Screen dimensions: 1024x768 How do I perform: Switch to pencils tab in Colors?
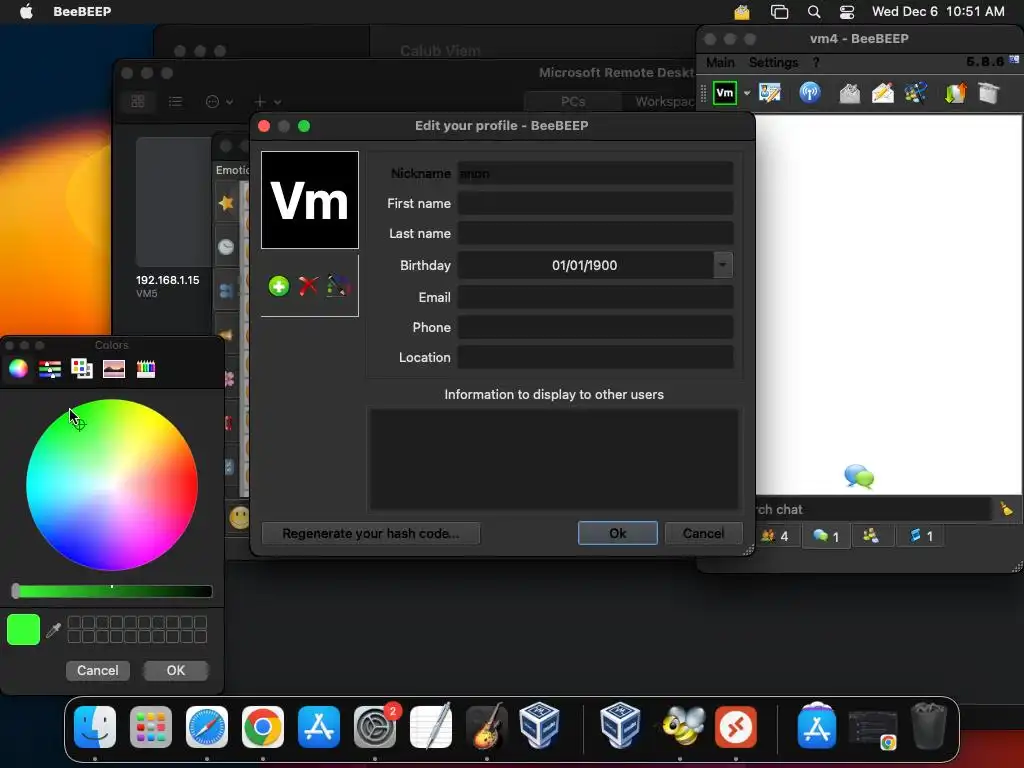click(146, 369)
